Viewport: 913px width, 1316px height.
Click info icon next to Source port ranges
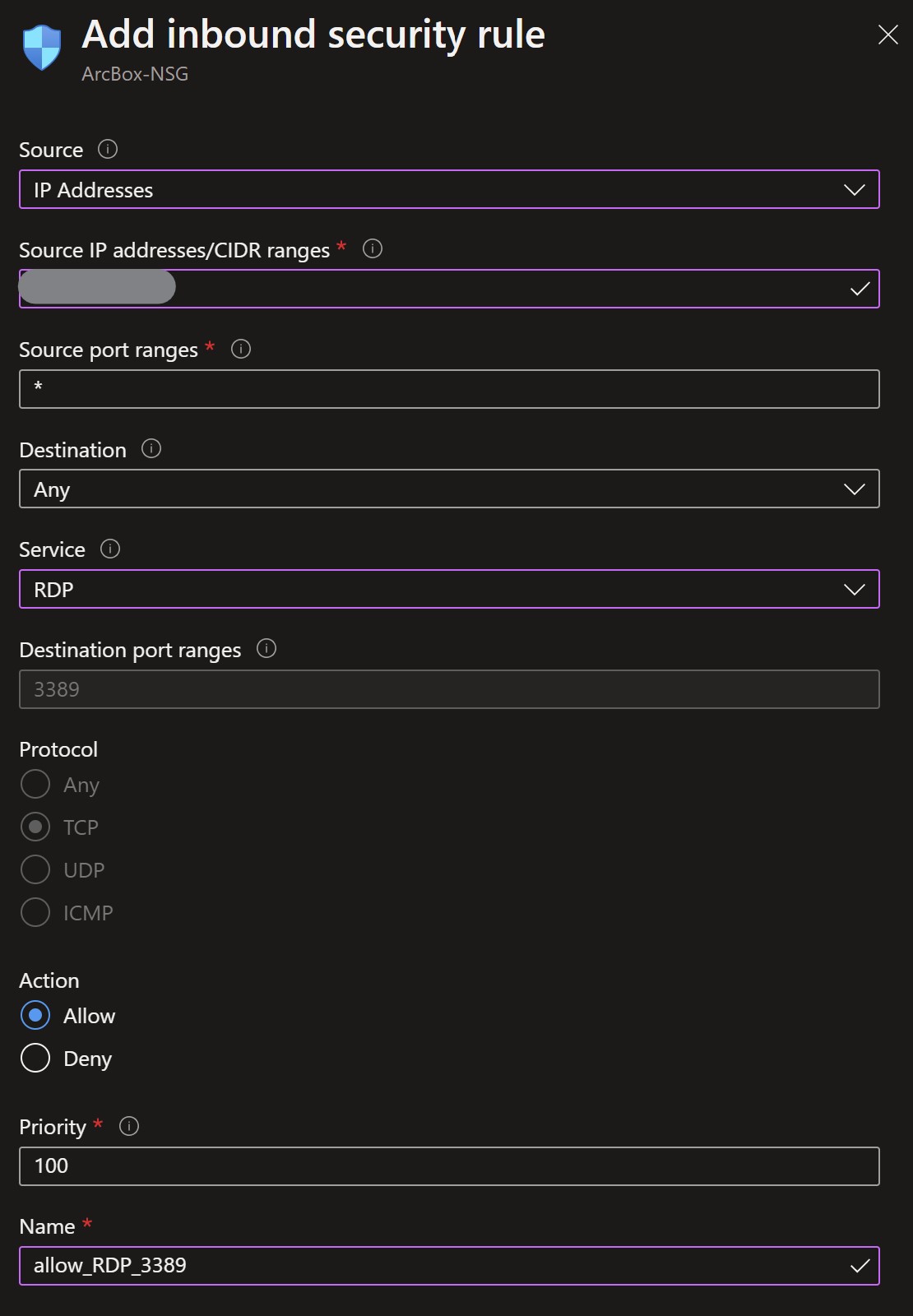(241, 349)
